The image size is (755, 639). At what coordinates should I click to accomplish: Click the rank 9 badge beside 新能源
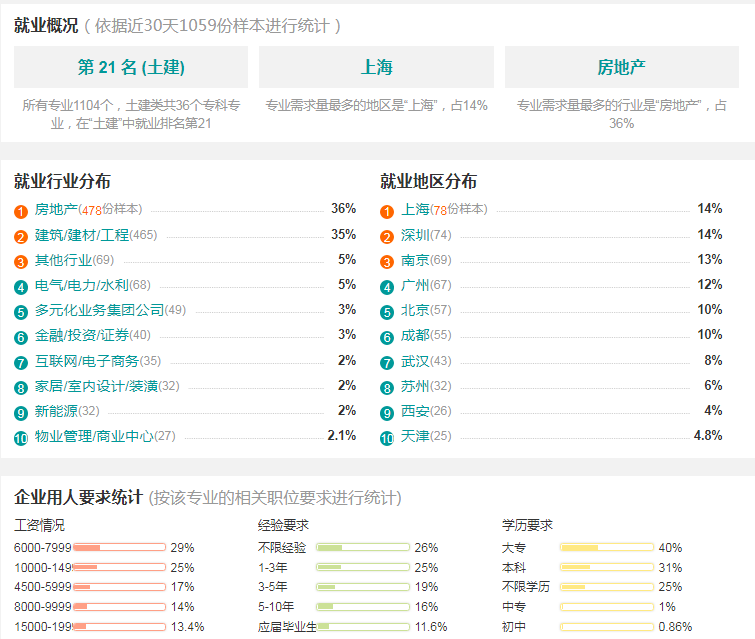tap(21, 413)
